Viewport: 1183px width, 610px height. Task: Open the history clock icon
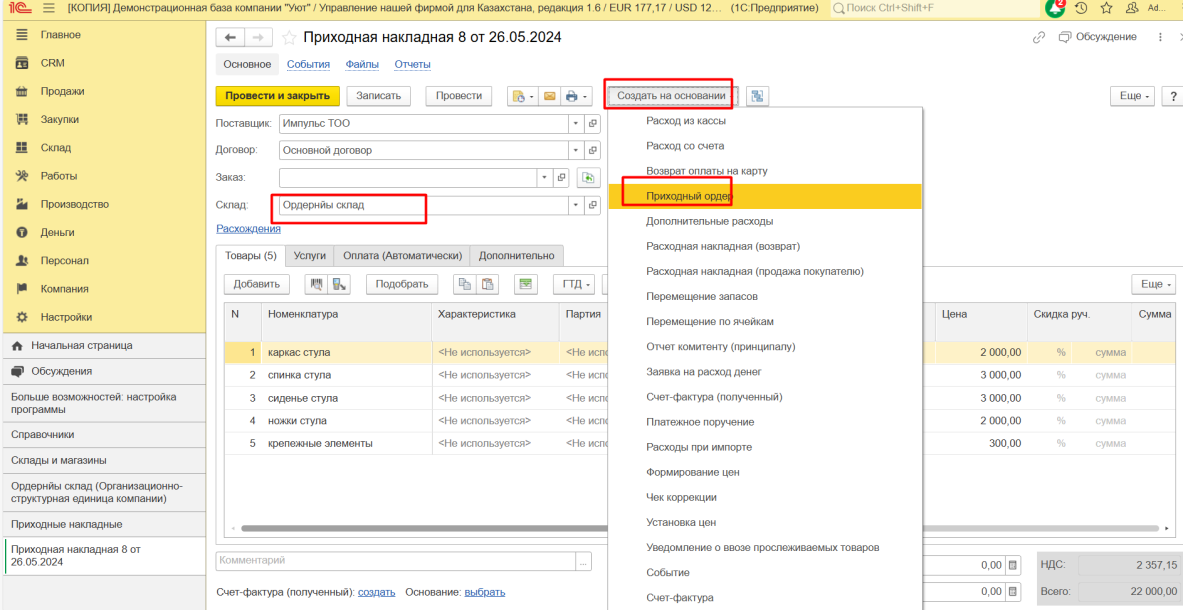1081,8
